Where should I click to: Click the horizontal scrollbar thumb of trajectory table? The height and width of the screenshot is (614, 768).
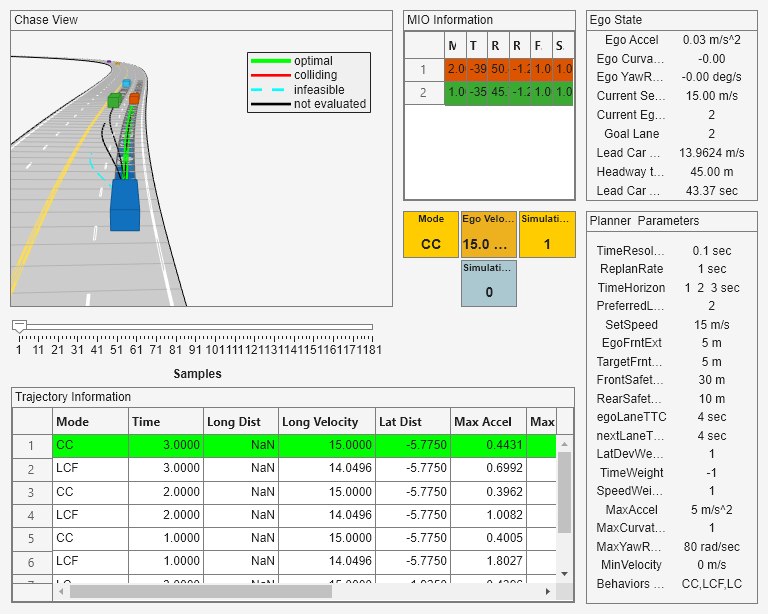(x=200, y=591)
